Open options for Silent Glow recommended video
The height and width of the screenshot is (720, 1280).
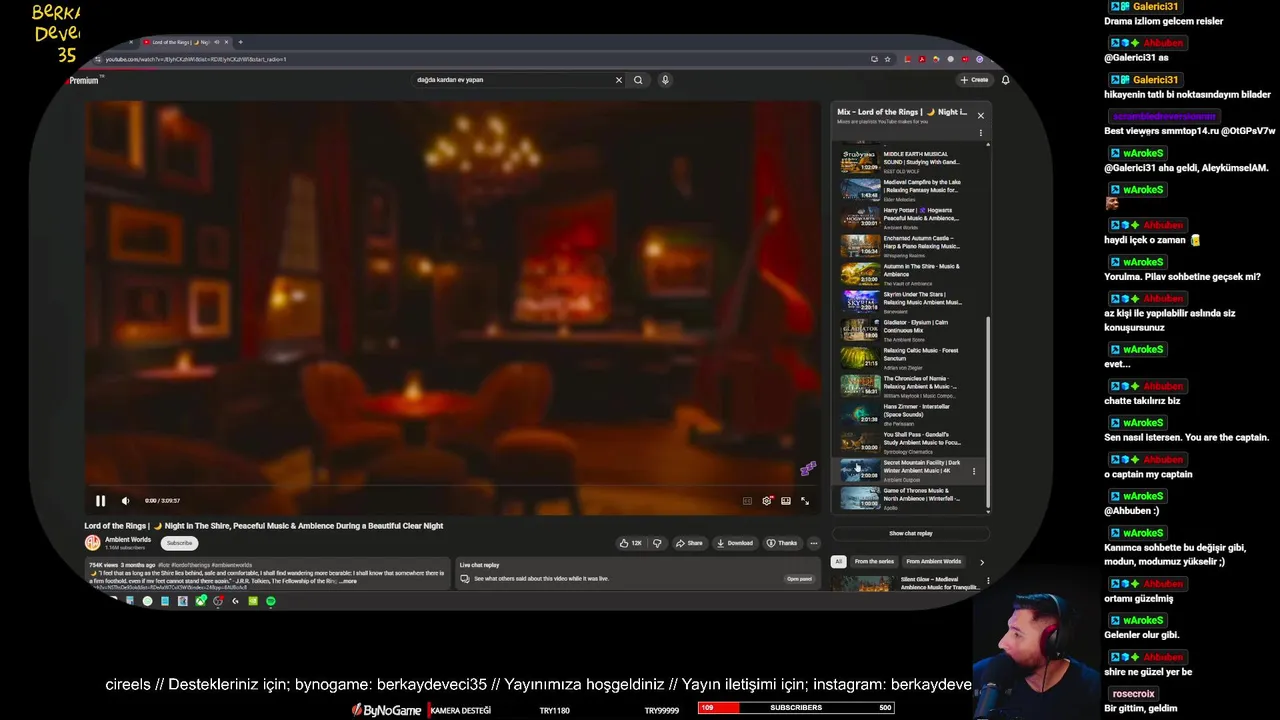tap(987, 580)
